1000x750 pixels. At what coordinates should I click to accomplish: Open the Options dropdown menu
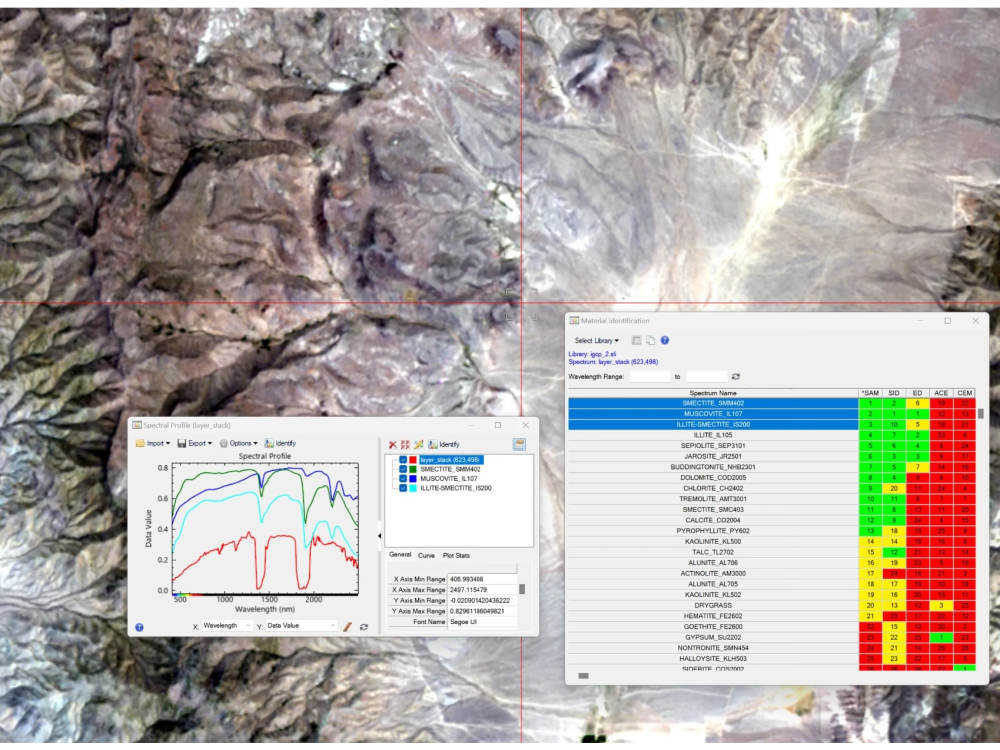click(x=239, y=443)
